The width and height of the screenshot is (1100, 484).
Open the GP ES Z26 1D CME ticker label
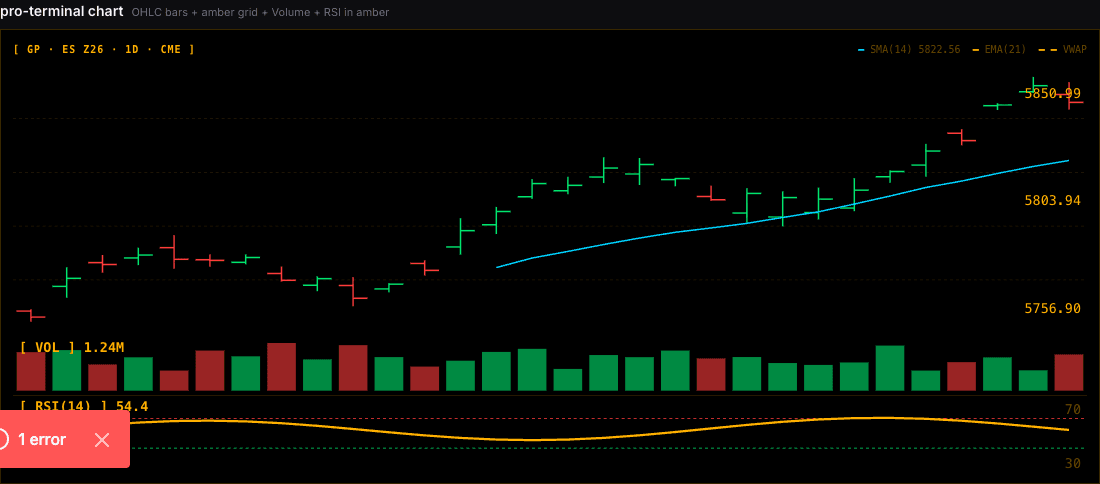[104, 49]
